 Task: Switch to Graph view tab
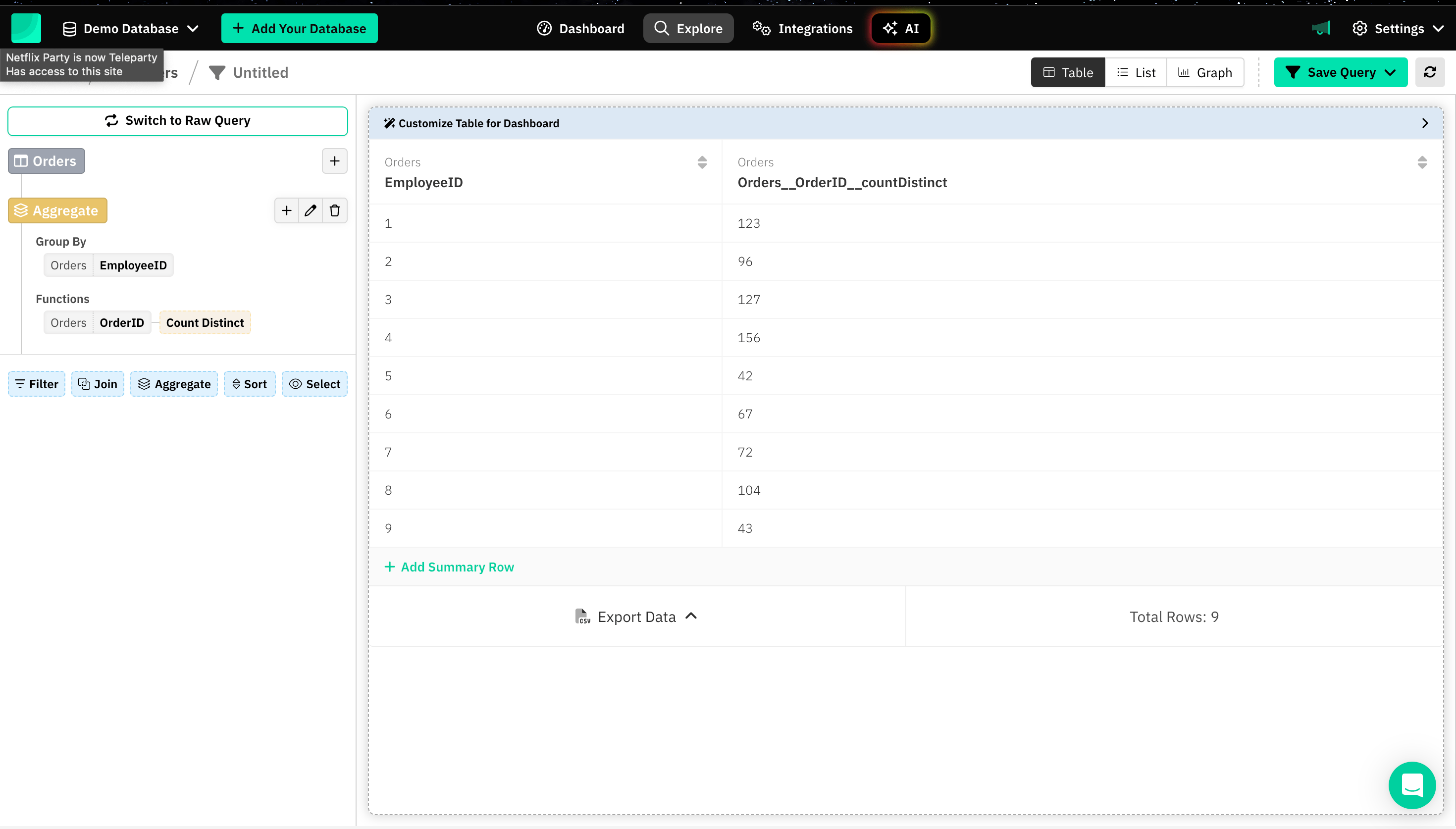click(1205, 72)
